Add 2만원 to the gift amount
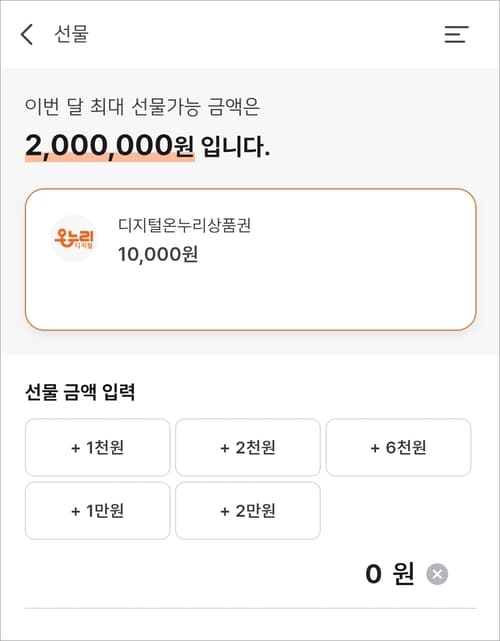500x641 pixels. (x=248, y=511)
